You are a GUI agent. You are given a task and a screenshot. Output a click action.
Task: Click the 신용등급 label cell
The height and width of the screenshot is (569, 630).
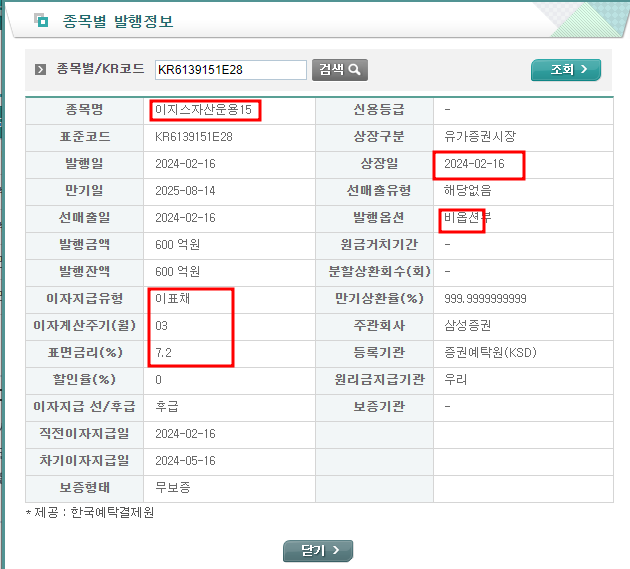tap(374, 110)
